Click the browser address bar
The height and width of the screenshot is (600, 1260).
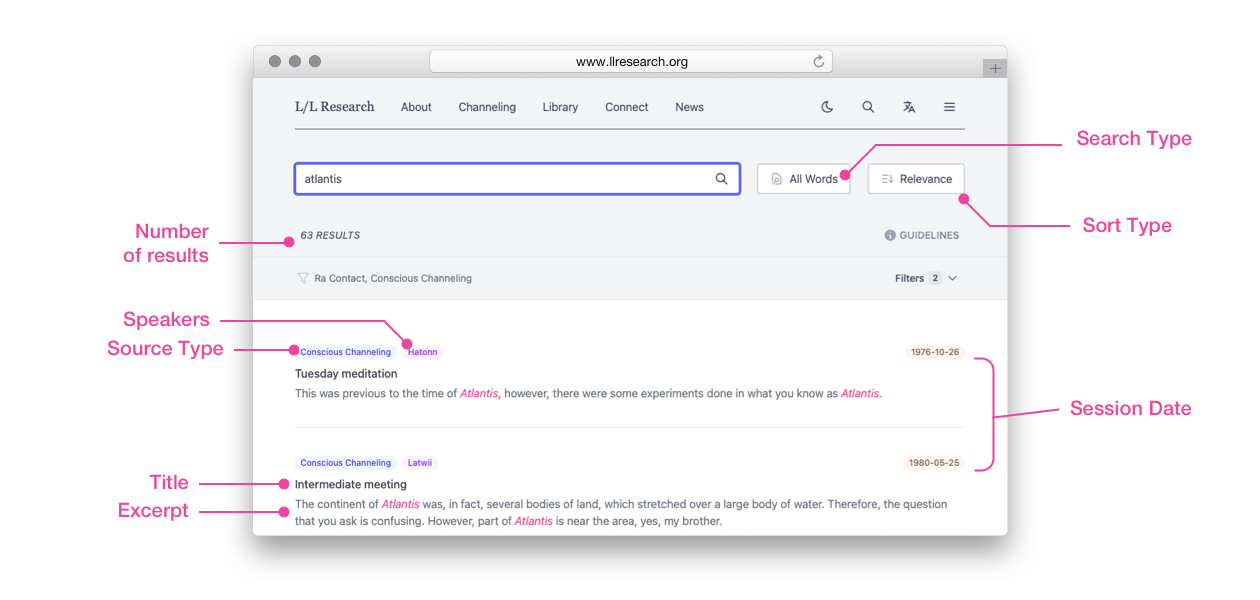[630, 62]
